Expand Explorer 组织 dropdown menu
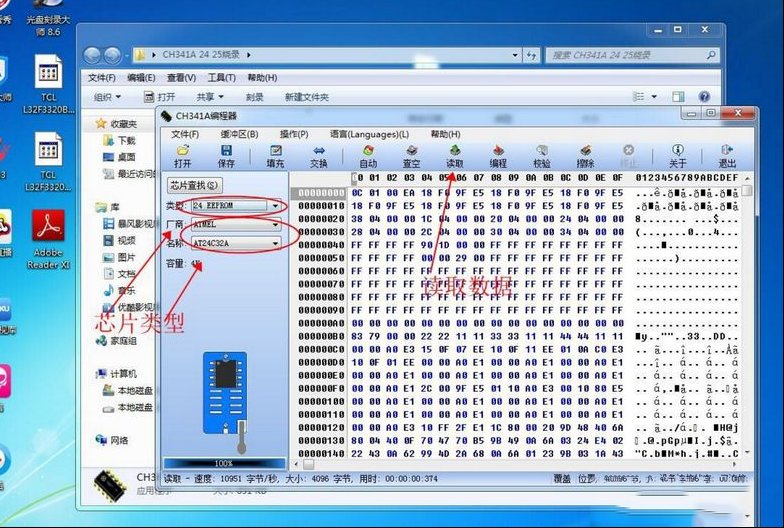This screenshot has width=784, height=528. point(107,97)
